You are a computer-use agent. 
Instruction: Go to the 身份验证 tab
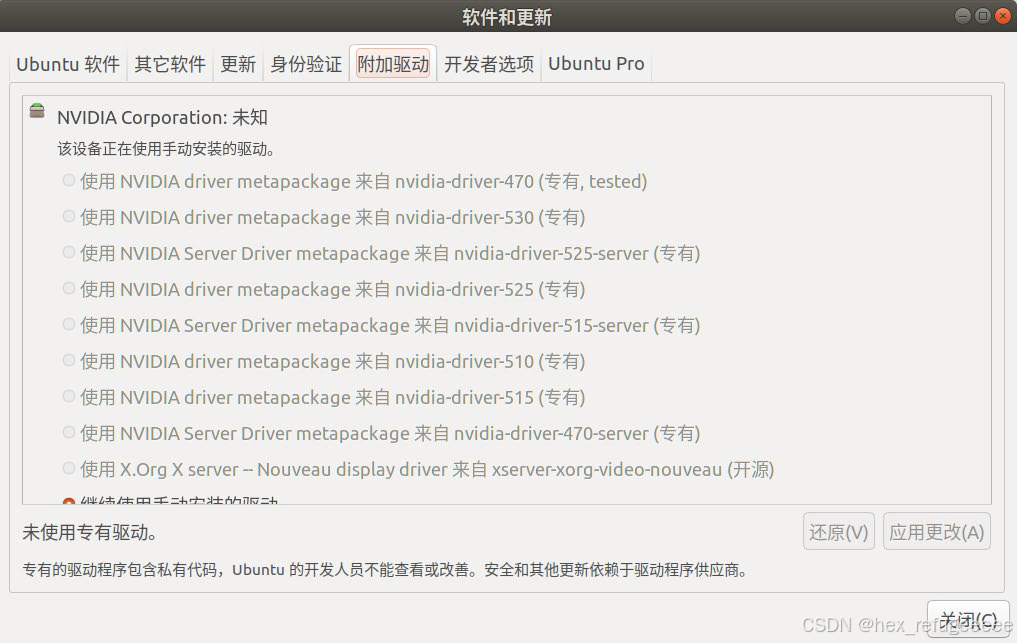(x=306, y=64)
